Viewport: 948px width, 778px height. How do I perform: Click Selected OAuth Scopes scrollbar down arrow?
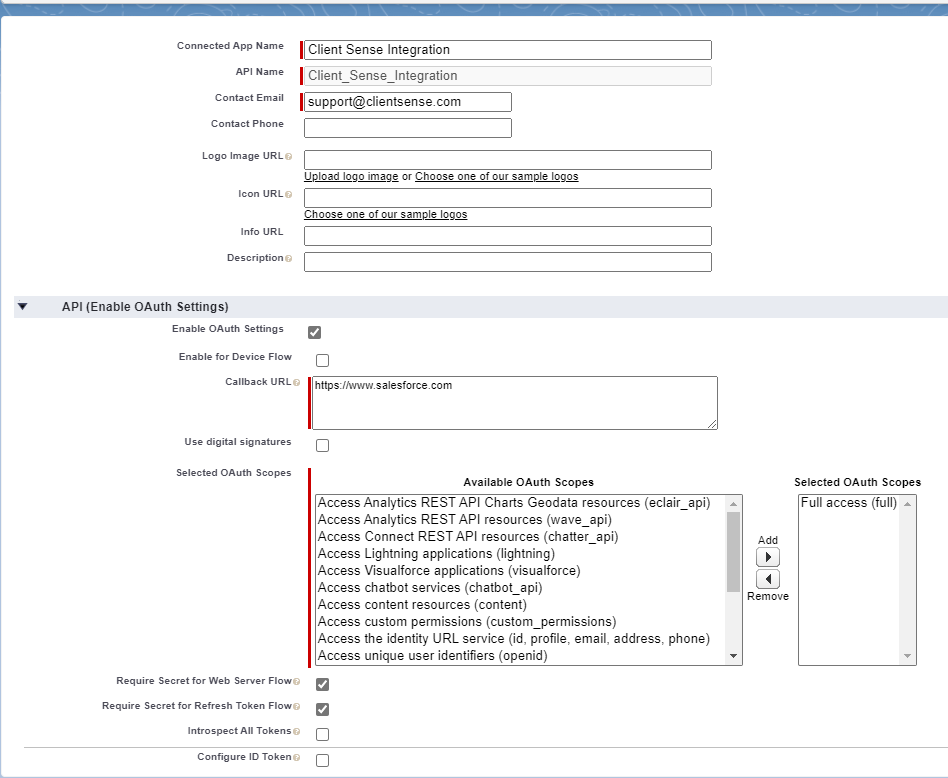point(907,656)
